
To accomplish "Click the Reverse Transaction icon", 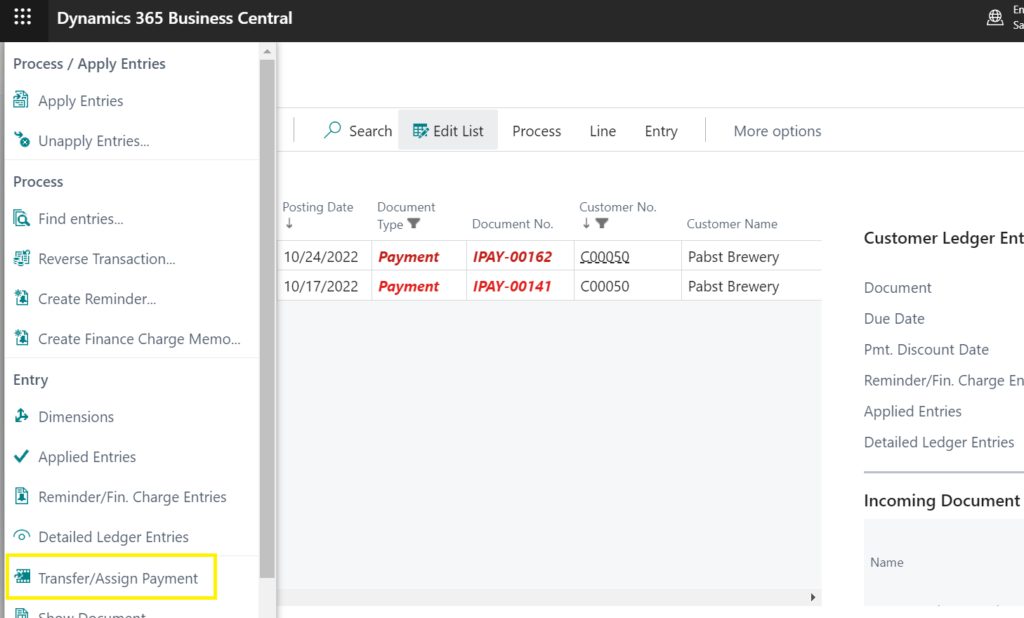I will coord(21,259).
